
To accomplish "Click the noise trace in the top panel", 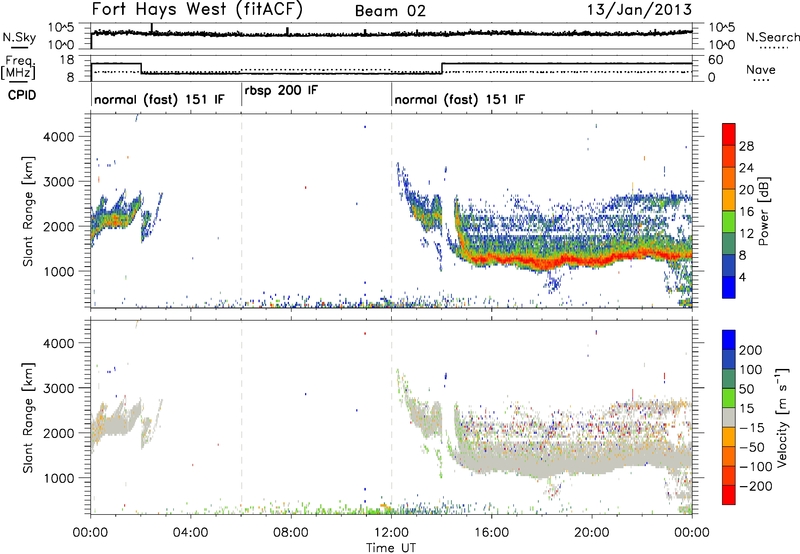I will (x=391, y=34).
